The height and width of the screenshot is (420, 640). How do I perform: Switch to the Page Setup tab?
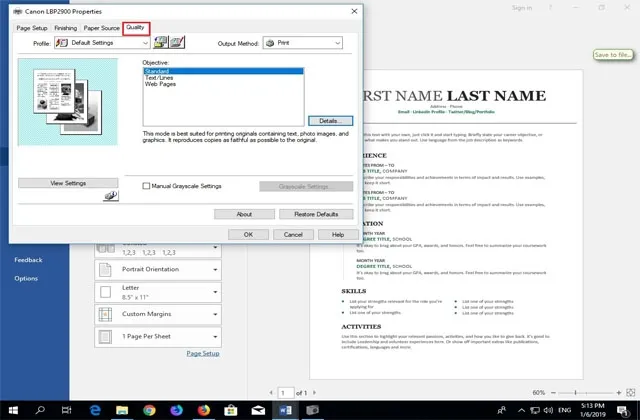point(32,28)
